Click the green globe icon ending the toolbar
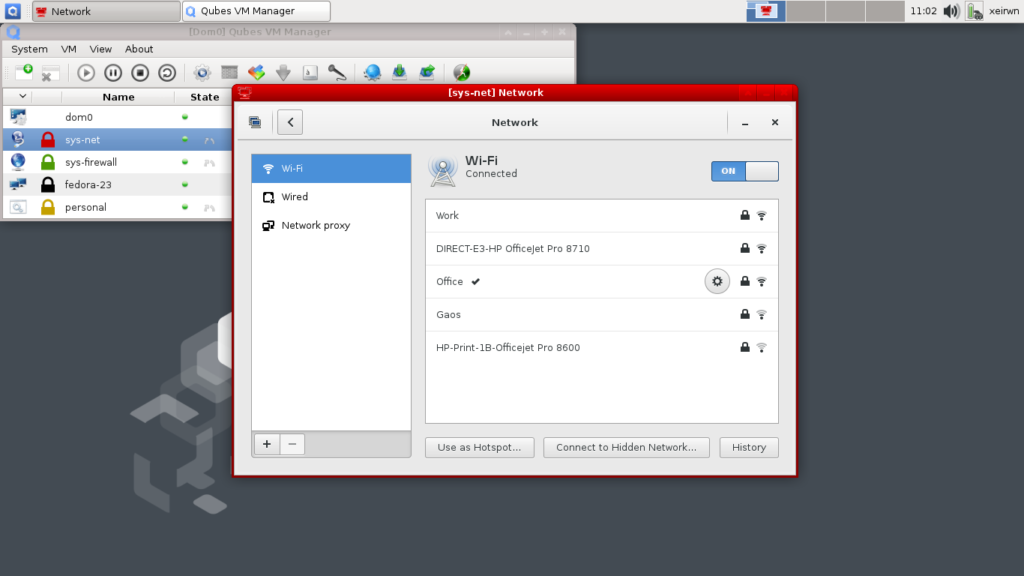Viewport: 1024px width, 576px height. (462, 72)
